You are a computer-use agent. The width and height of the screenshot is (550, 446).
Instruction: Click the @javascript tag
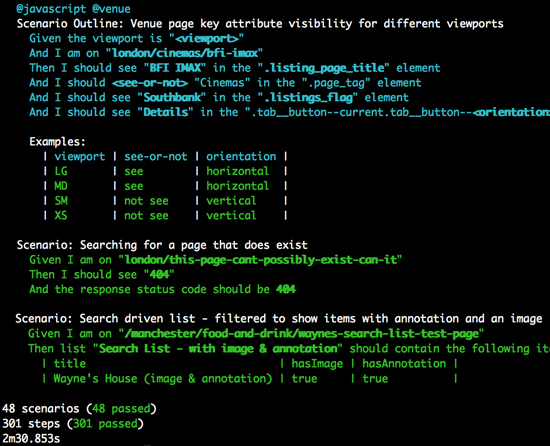coord(51,9)
